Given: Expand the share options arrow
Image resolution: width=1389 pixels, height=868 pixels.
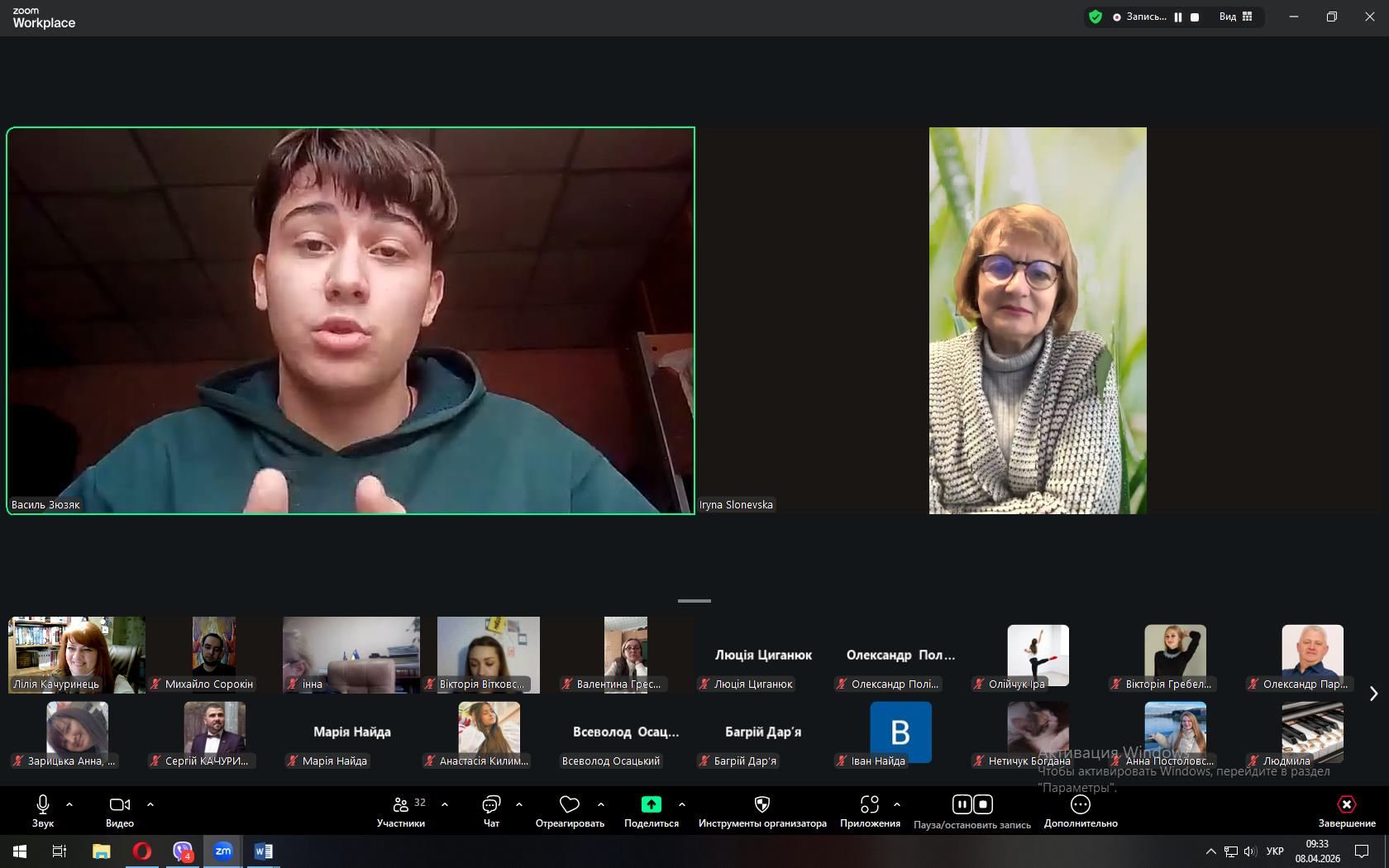Looking at the screenshot, I should tap(682, 804).
